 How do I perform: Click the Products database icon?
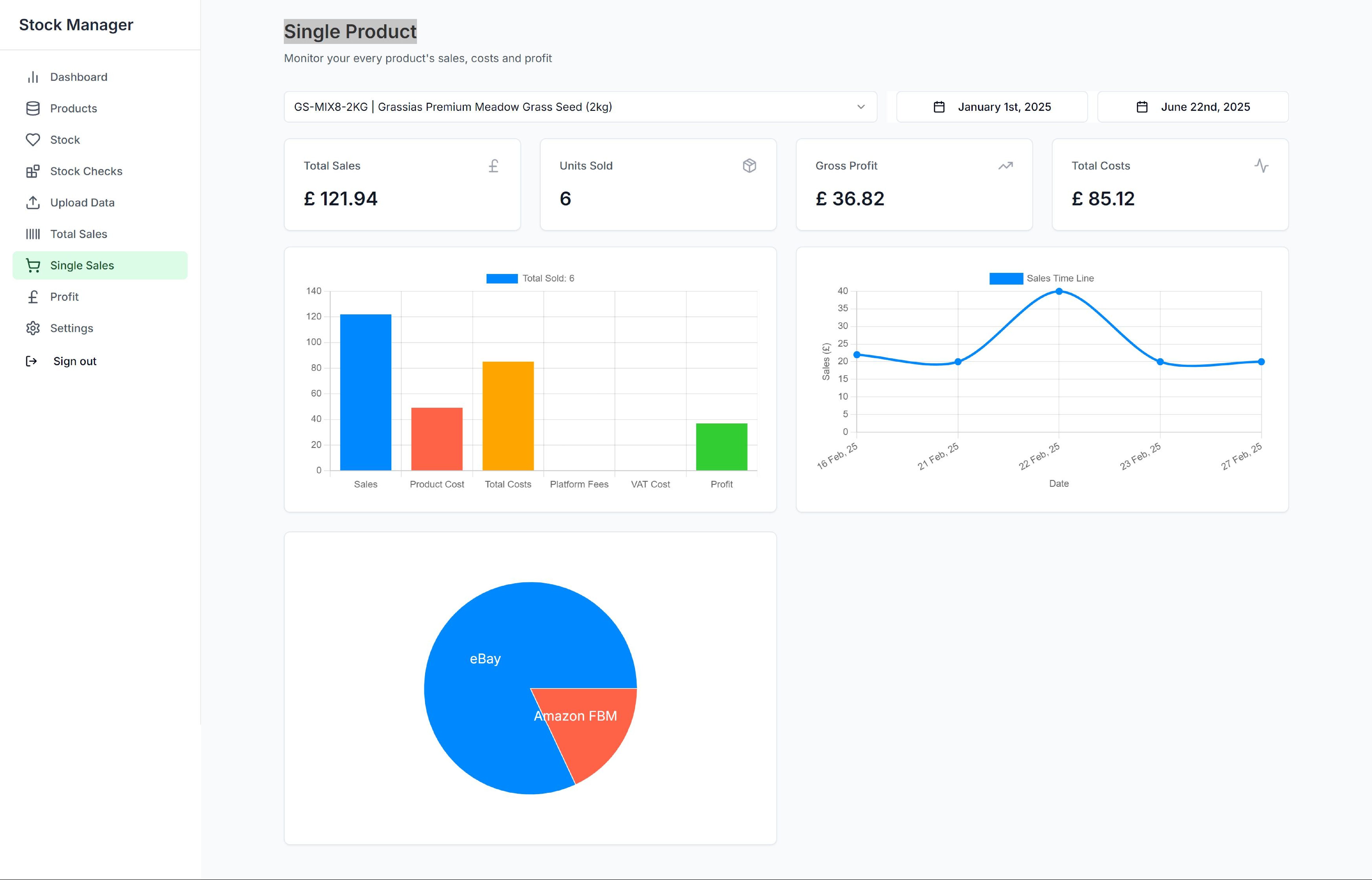33,109
